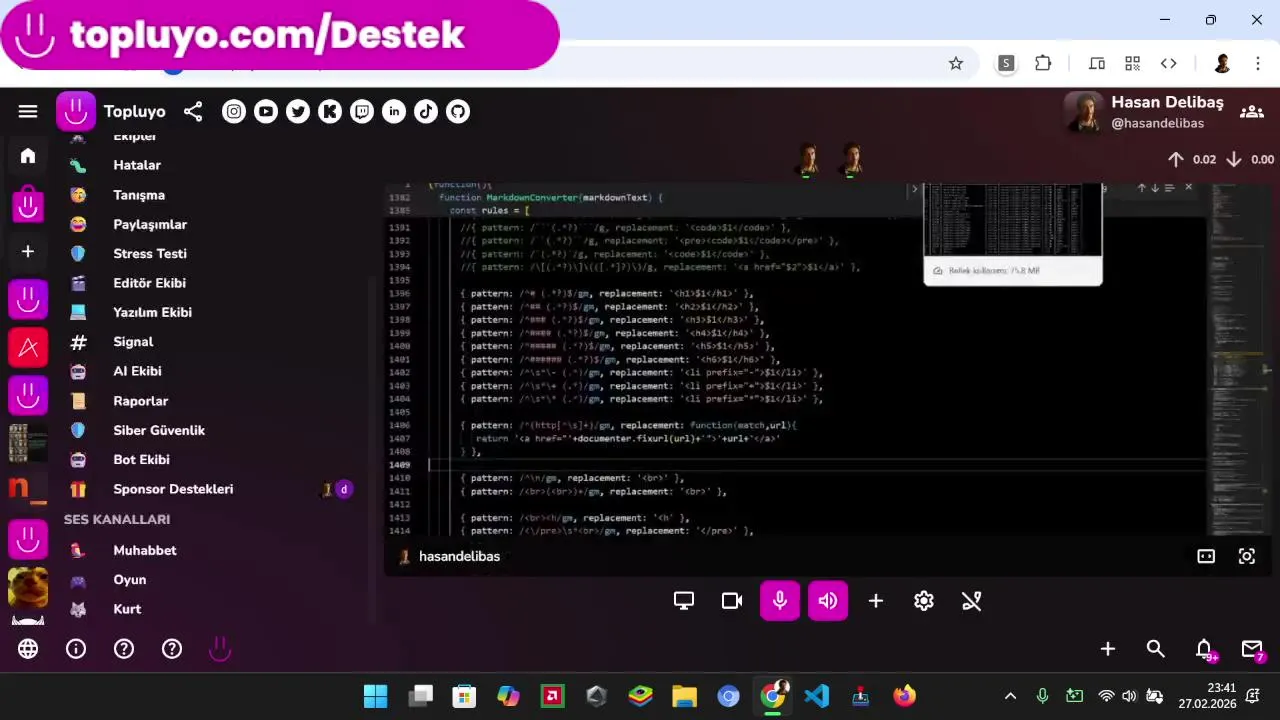This screenshot has height=720, width=1280.
Task: Click the pink Topluyo smiley in bottom bar
Action: [x=220, y=649]
